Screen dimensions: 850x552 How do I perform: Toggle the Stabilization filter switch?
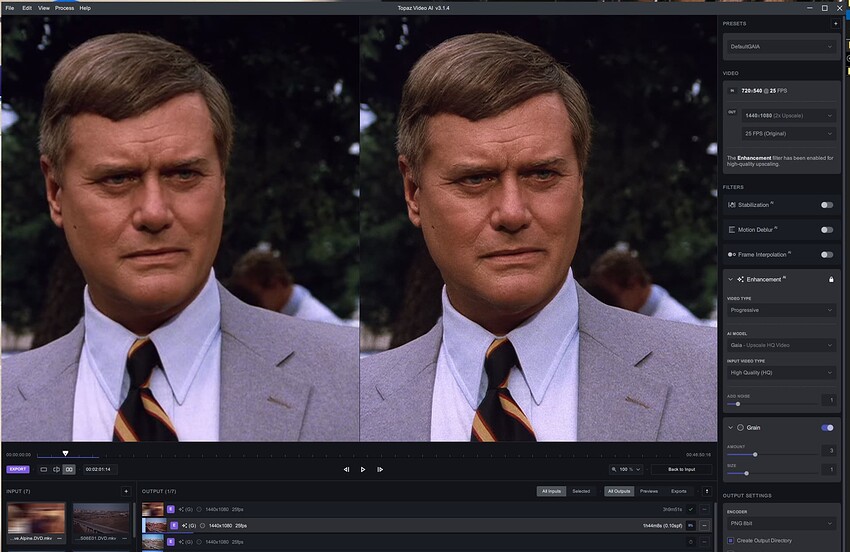(x=827, y=205)
